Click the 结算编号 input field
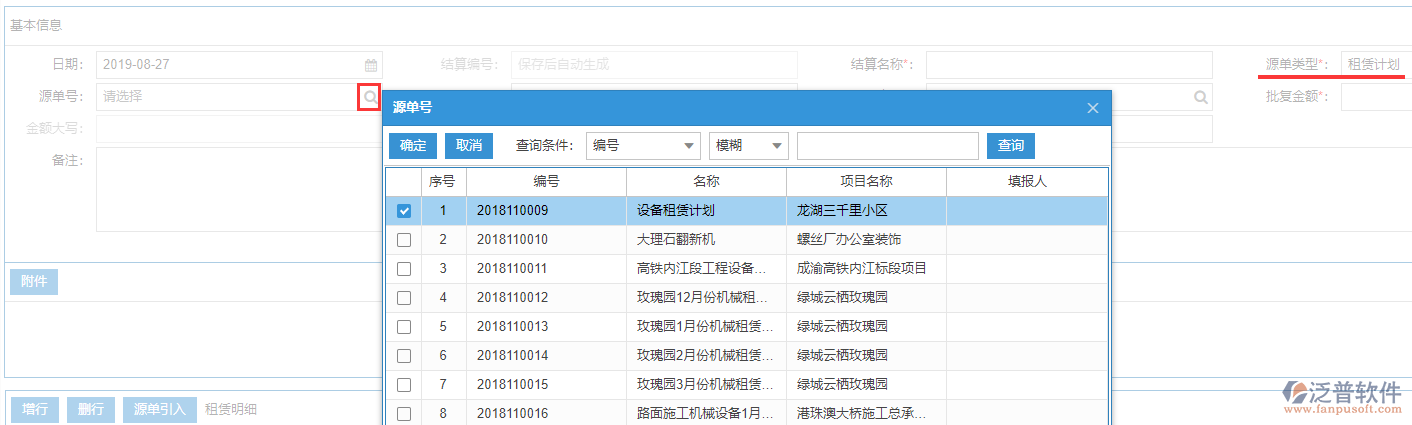Screen dimensions: 1412x425 click(x=654, y=65)
